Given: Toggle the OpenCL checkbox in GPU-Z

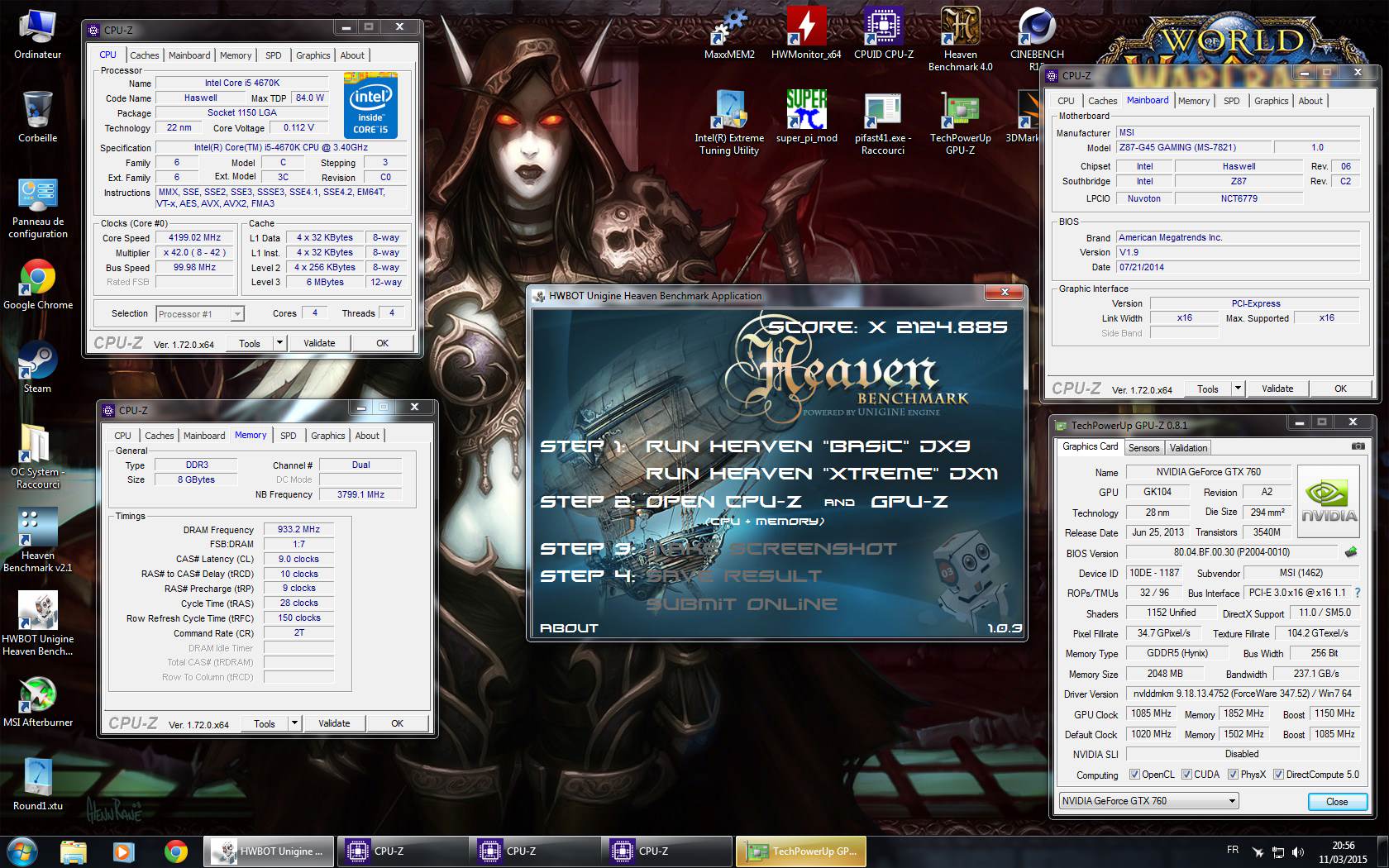Looking at the screenshot, I should pyautogui.click(x=1134, y=775).
